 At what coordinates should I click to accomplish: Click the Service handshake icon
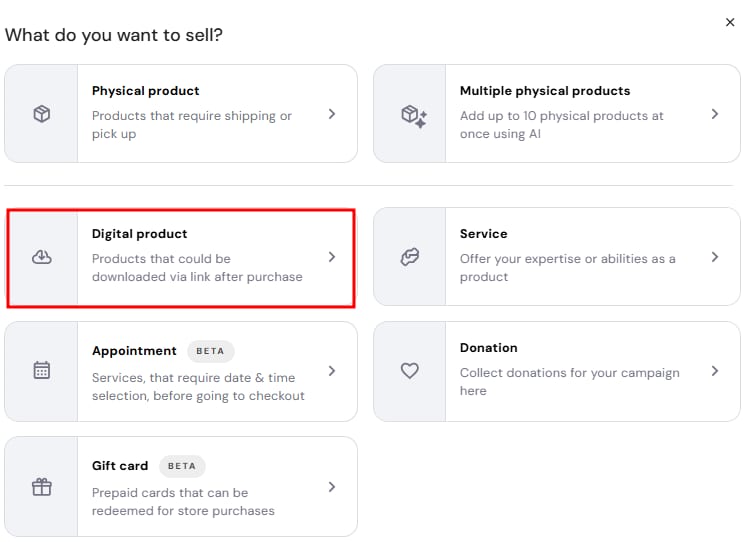pyautogui.click(x=410, y=257)
